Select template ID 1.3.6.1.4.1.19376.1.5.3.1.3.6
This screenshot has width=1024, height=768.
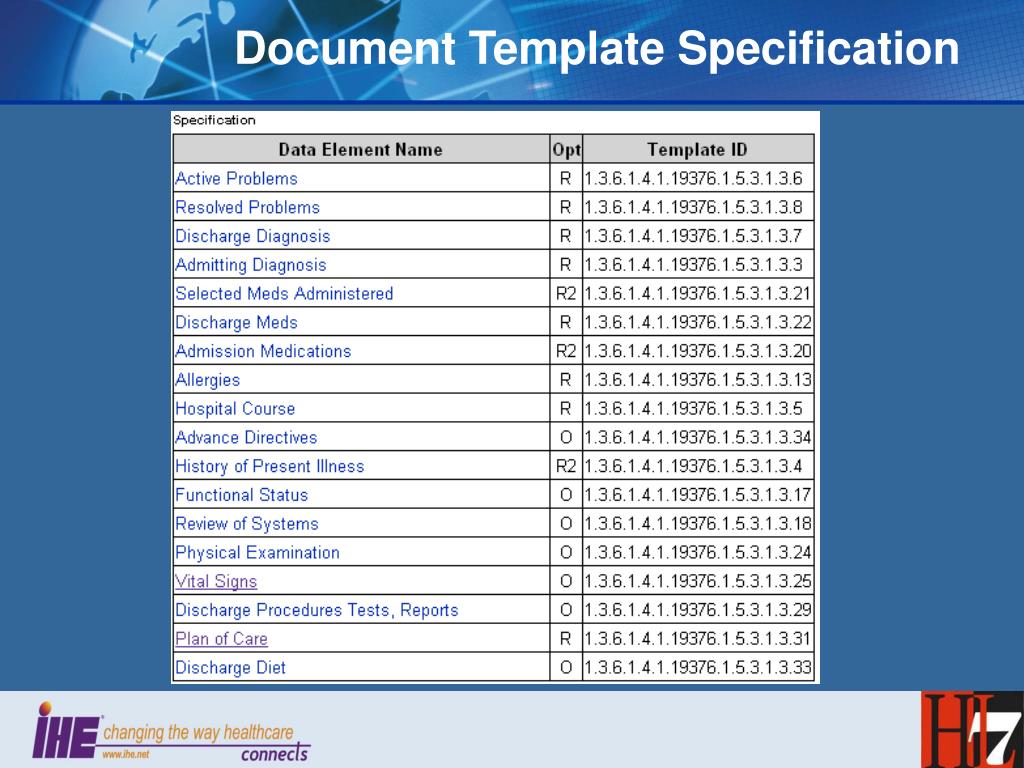(693, 178)
